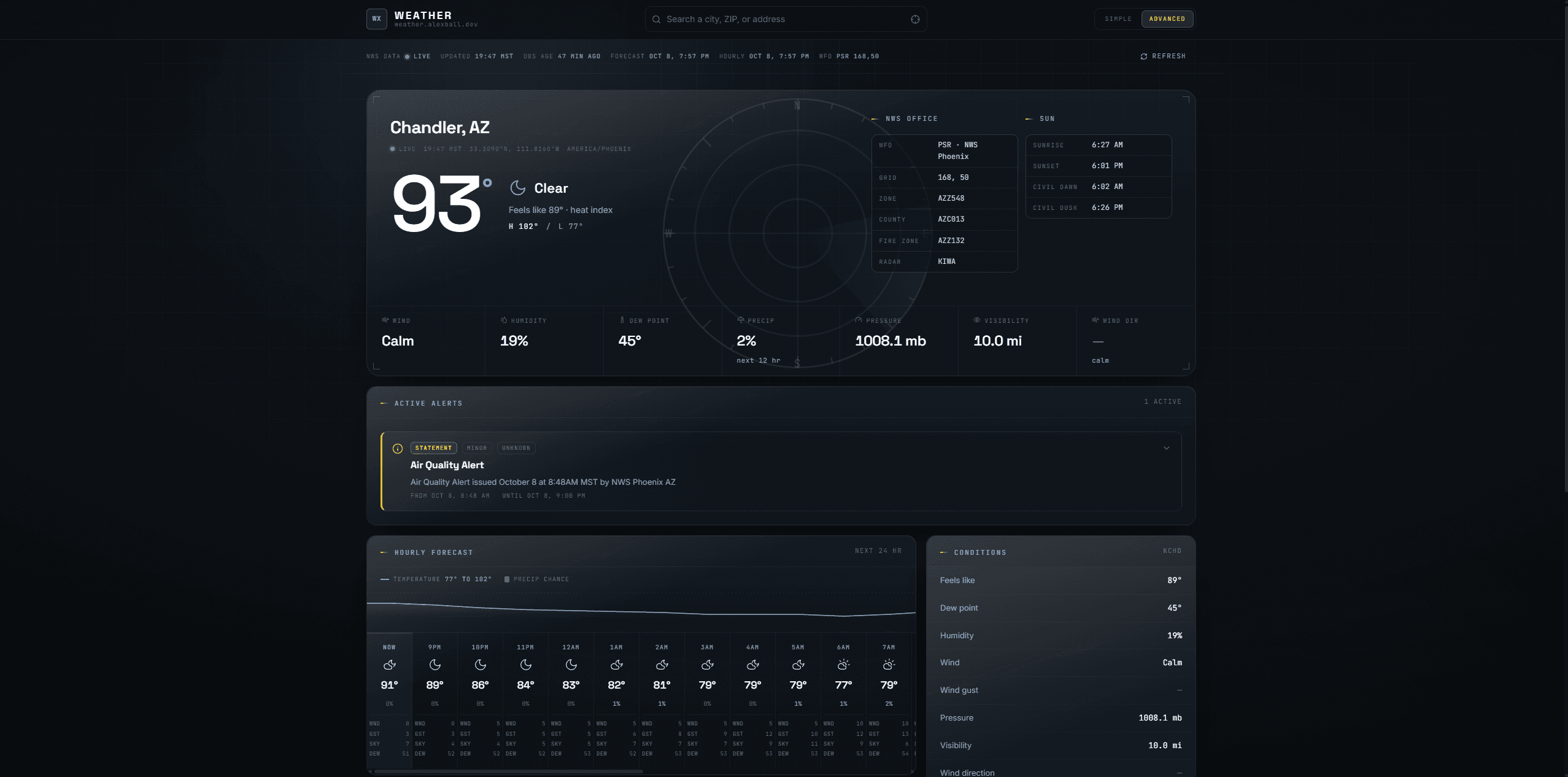Image resolution: width=1568 pixels, height=777 pixels.
Task: Click the sunset time 6:01 PM
Action: (1107, 166)
